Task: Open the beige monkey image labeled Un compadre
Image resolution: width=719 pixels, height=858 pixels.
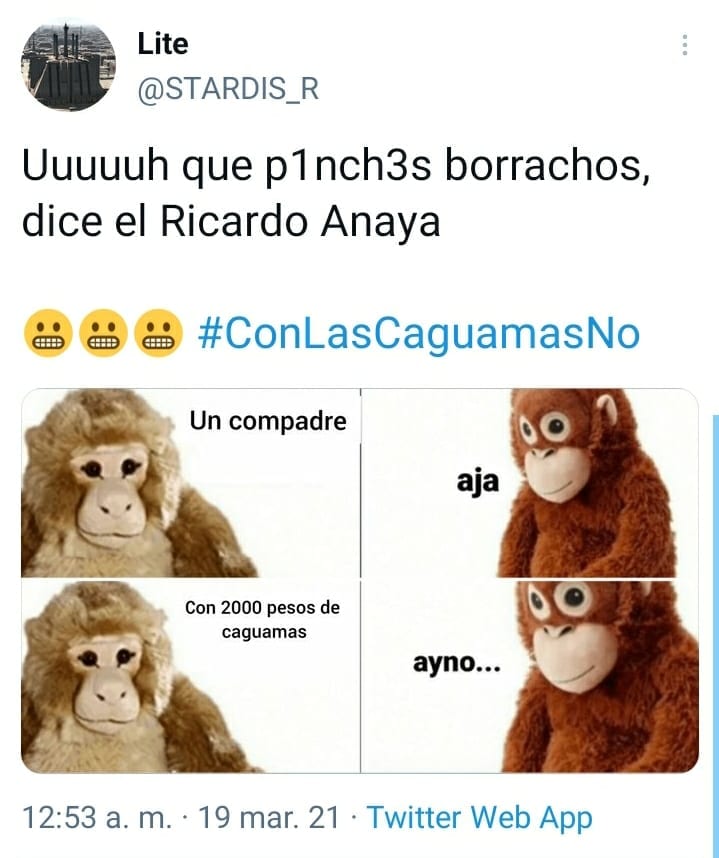Action: tap(190, 483)
